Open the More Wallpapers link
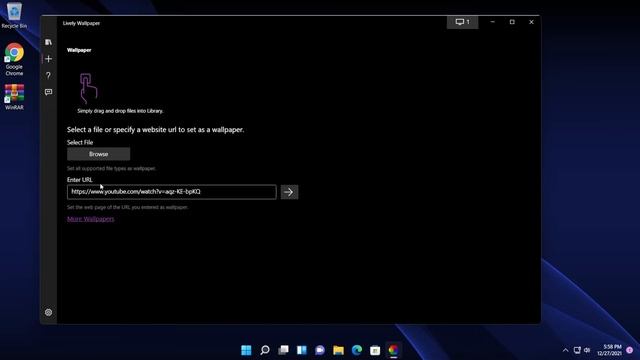640x360 pixels. point(91,219)
